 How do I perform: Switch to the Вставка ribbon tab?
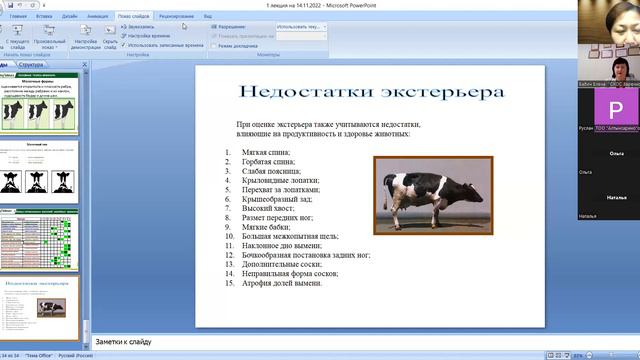tap(44, 16)
